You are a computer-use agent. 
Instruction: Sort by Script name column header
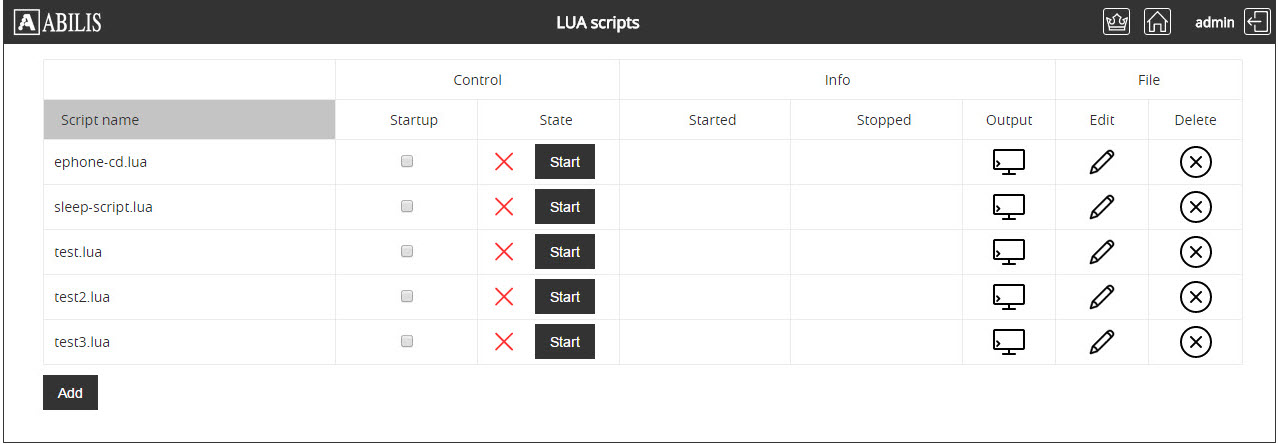(189, 120)
